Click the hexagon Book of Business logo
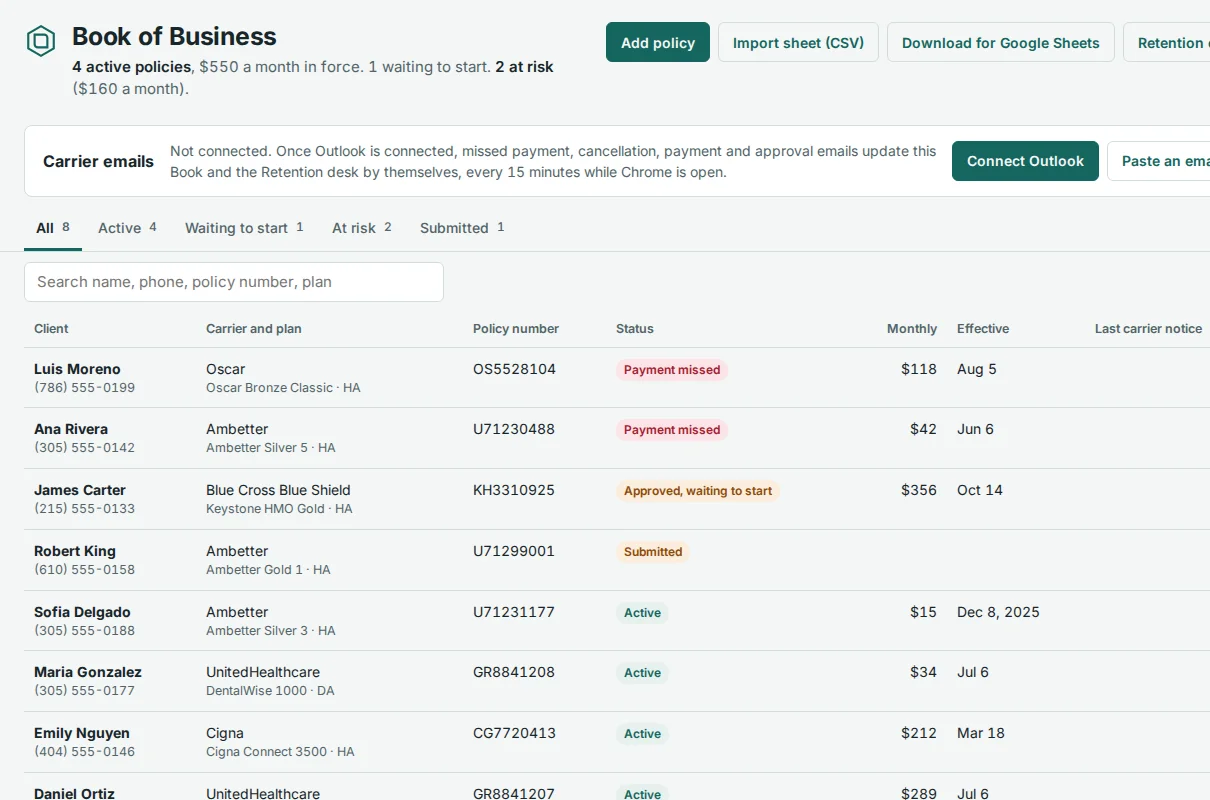The image size is (1210, 800). (x=40, y=41)
